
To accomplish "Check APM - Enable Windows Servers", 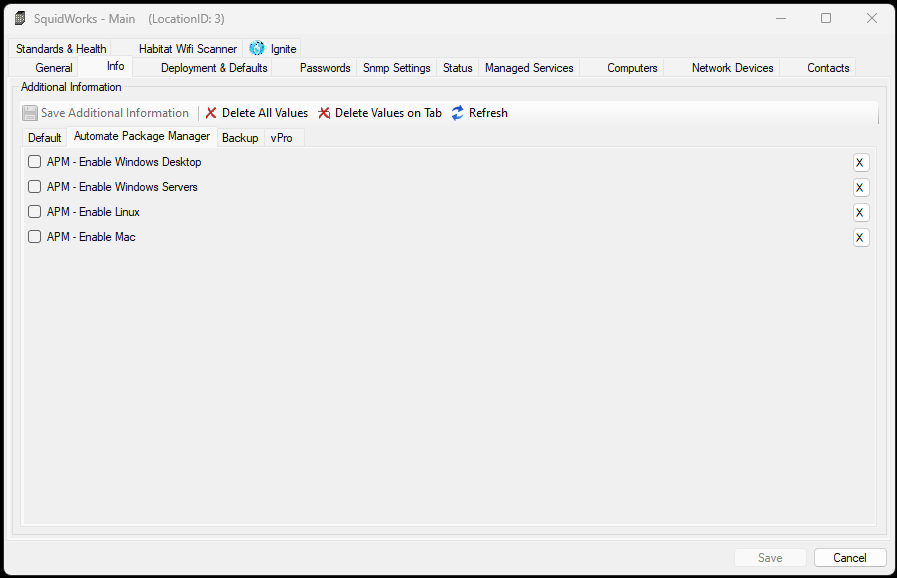I will [x=35, y=187].
